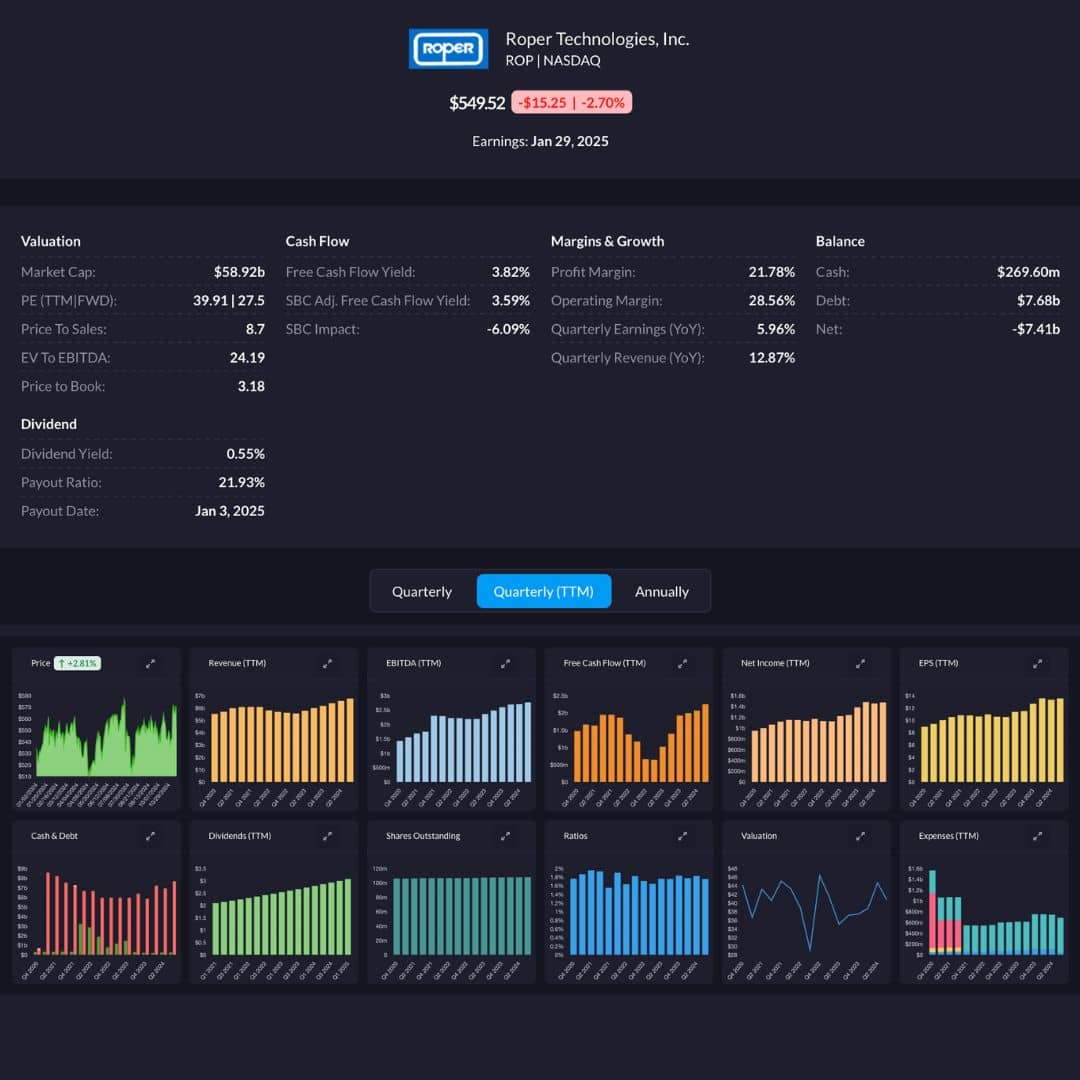Click the price change badge -$15.25 | -2.70%
The height and width of the screenshot is (1080, 1080).
coord(571,103)
